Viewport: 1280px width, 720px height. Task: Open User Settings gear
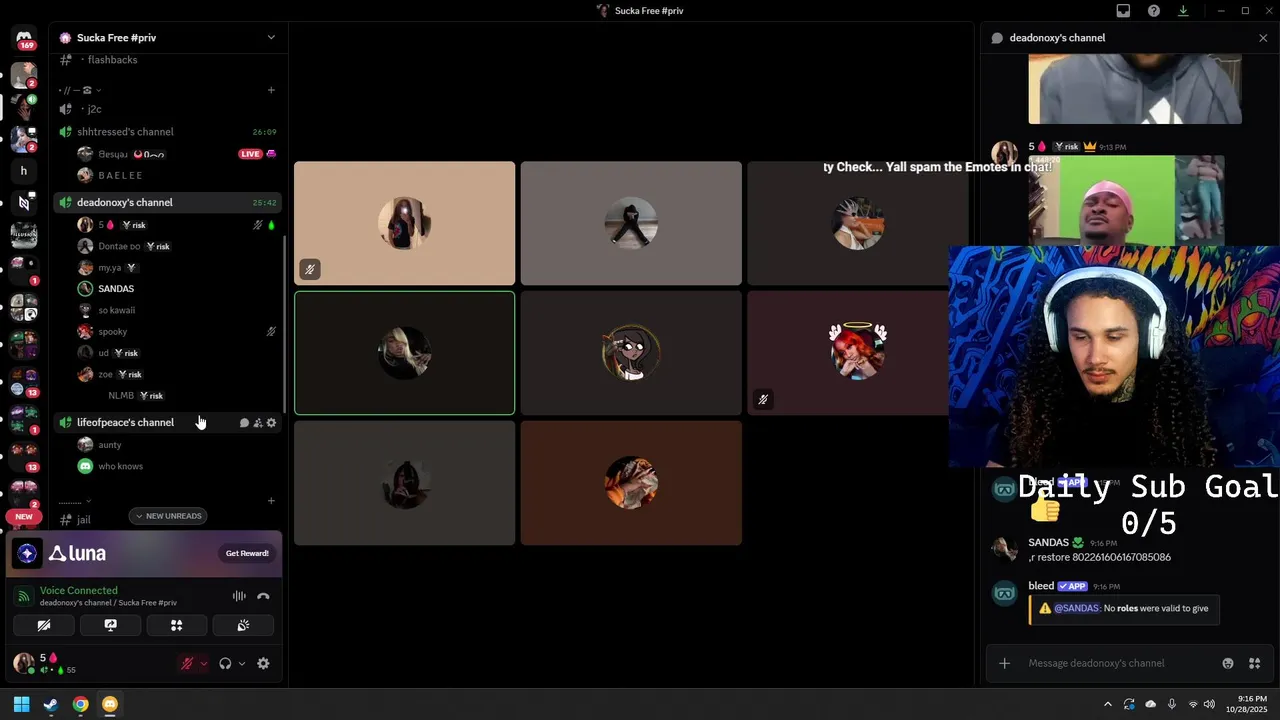263,663
